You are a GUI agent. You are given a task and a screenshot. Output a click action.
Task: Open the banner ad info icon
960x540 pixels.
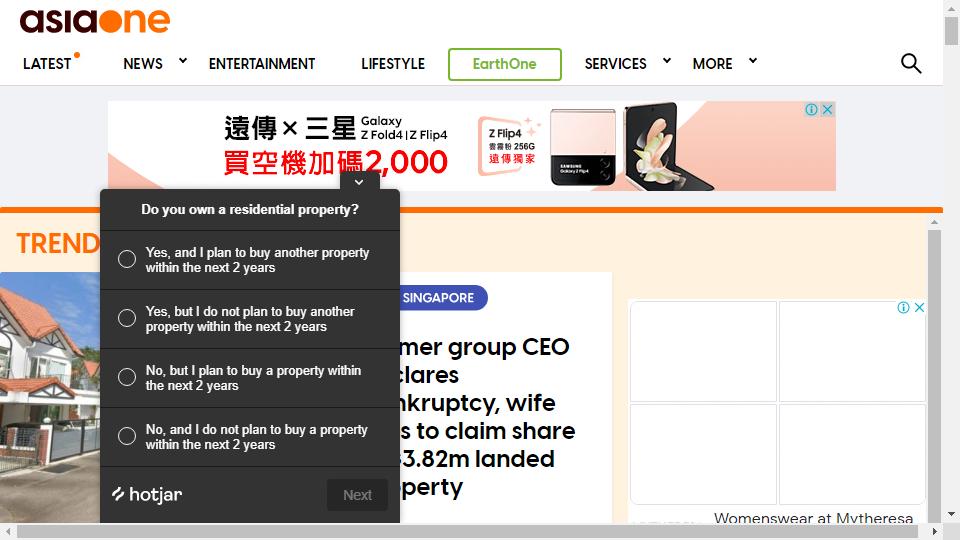tap(811, 109)
